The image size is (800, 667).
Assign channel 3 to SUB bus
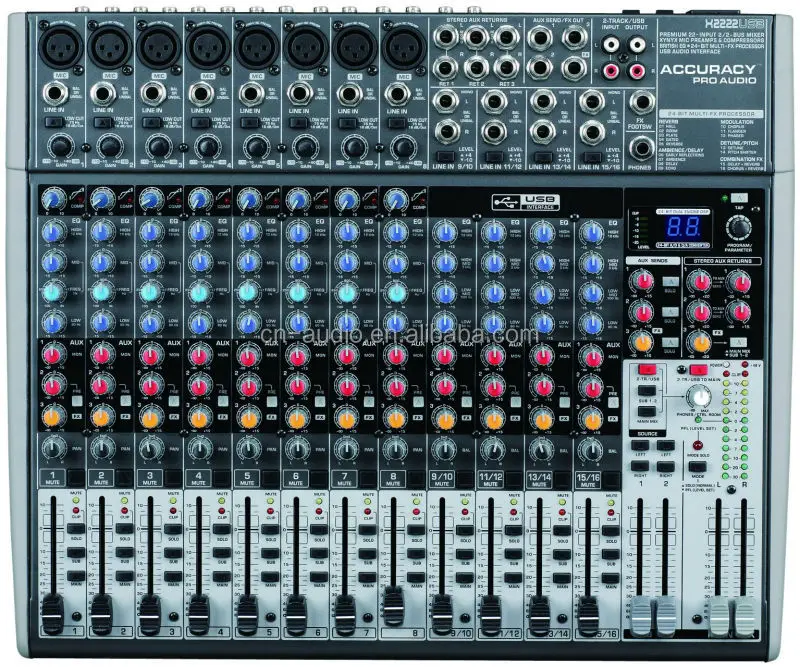(x=173, y=553)
